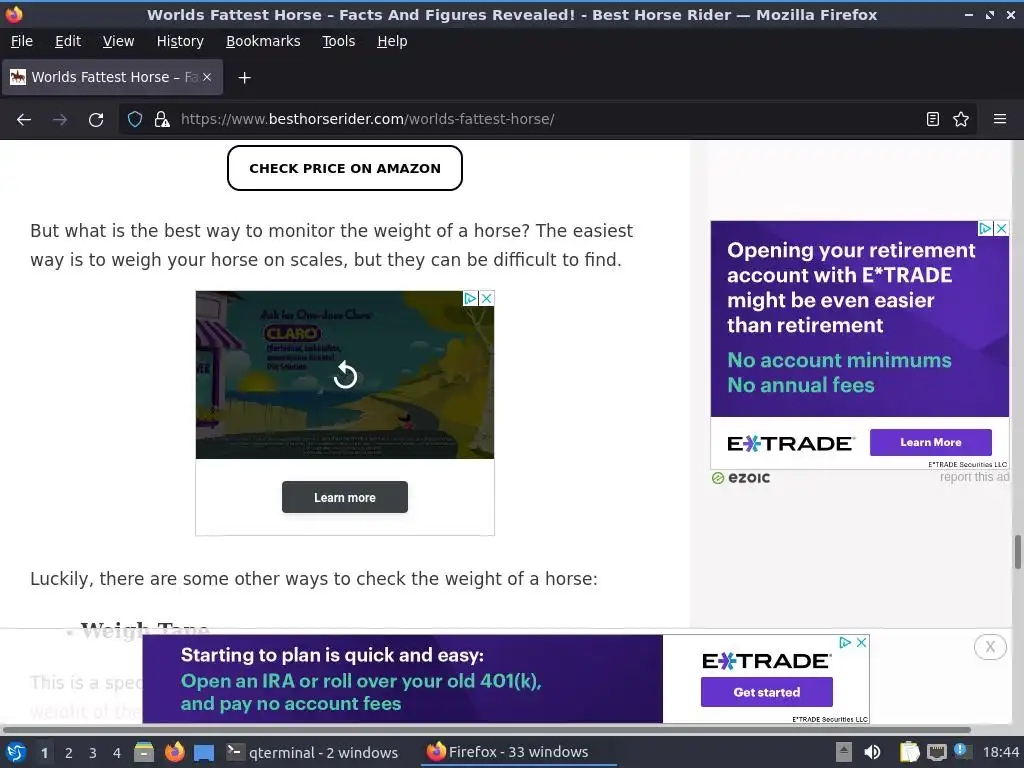Click Check Price on Amazon button
Image resolution: width=1024 pixels, height=768 pixels.
pos(345,168)
